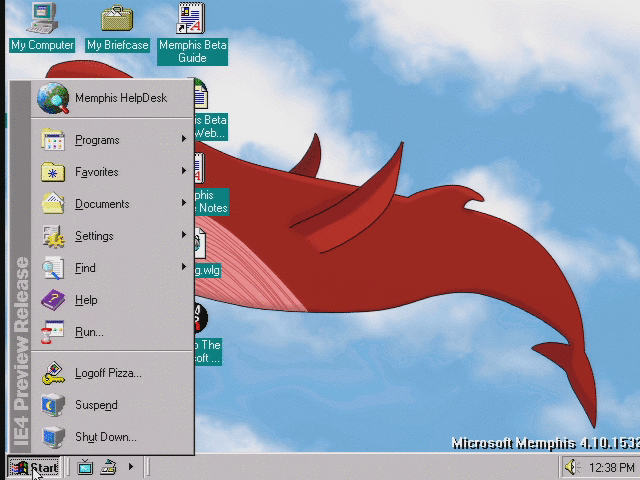The height and width of the screenshot is (480, 640).
Task: Select Suspend in the Start menu
Action: 112,405
